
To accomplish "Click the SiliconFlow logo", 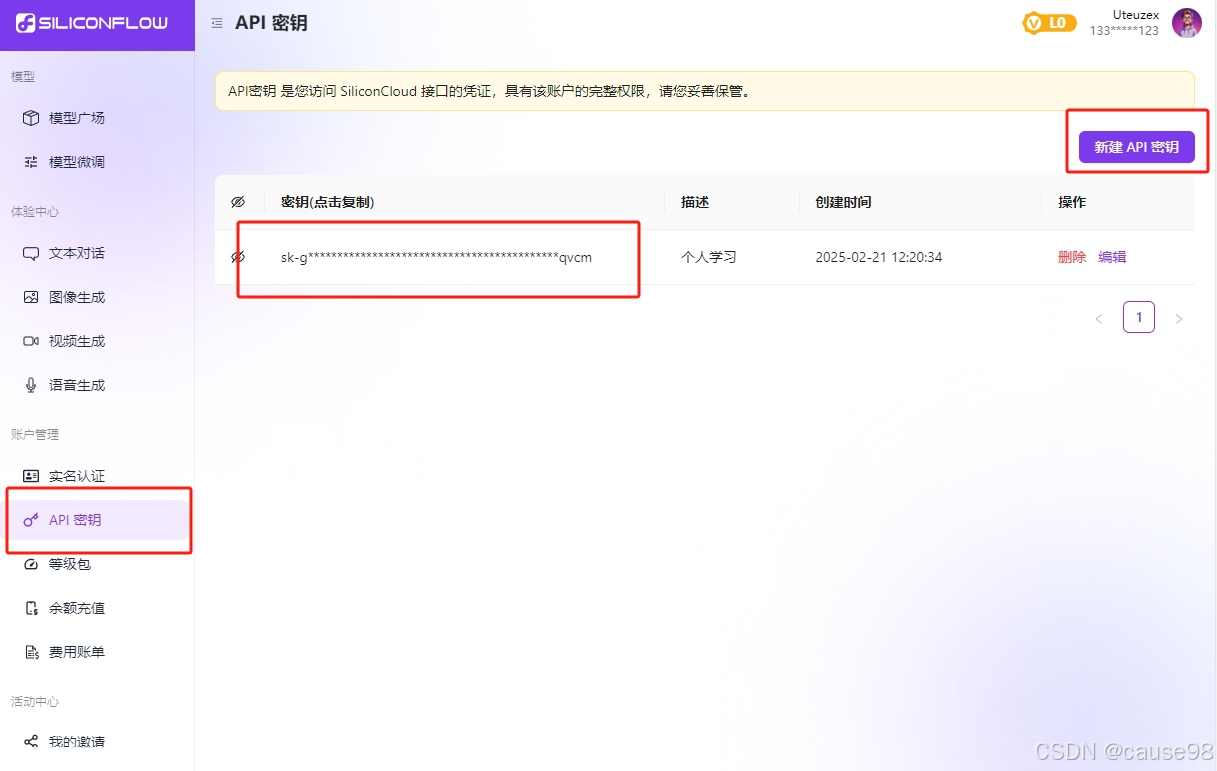I will (92, 23).
